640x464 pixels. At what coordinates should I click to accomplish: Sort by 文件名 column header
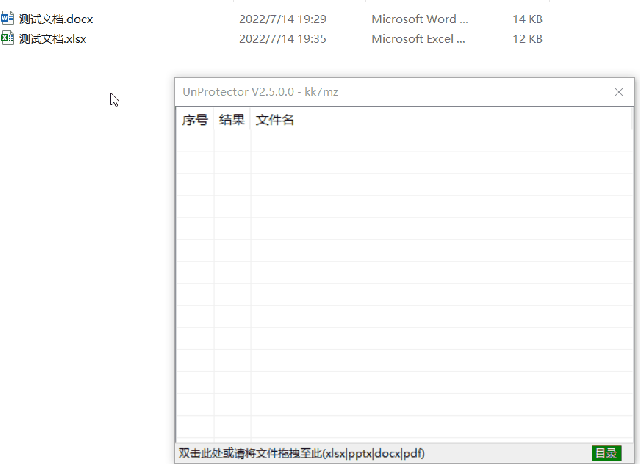274,120
